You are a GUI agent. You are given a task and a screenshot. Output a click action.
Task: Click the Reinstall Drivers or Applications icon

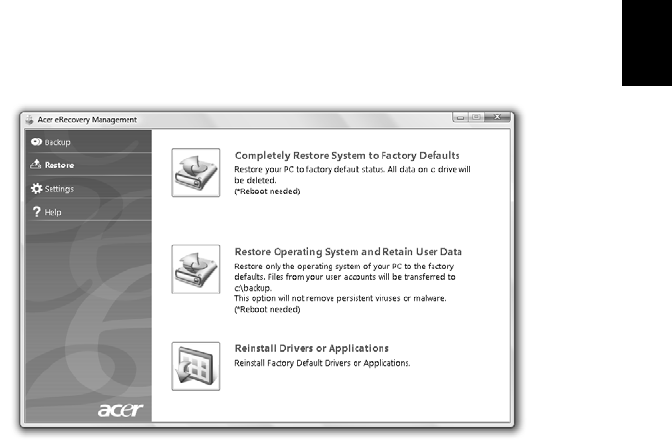[x=196, y=366]
